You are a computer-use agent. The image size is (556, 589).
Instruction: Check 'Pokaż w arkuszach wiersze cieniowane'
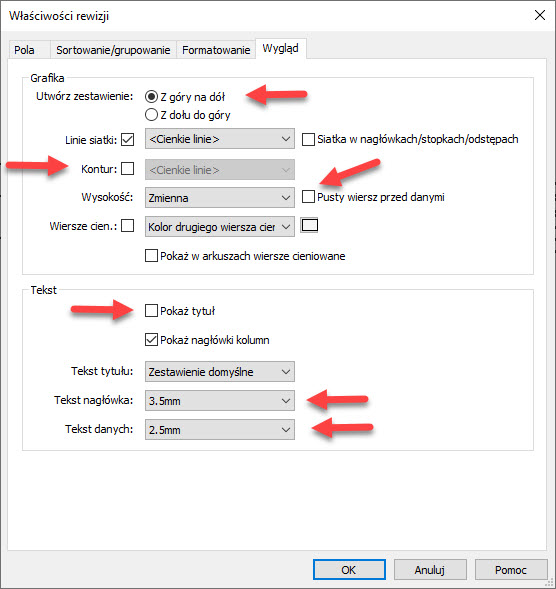[151, 256]
